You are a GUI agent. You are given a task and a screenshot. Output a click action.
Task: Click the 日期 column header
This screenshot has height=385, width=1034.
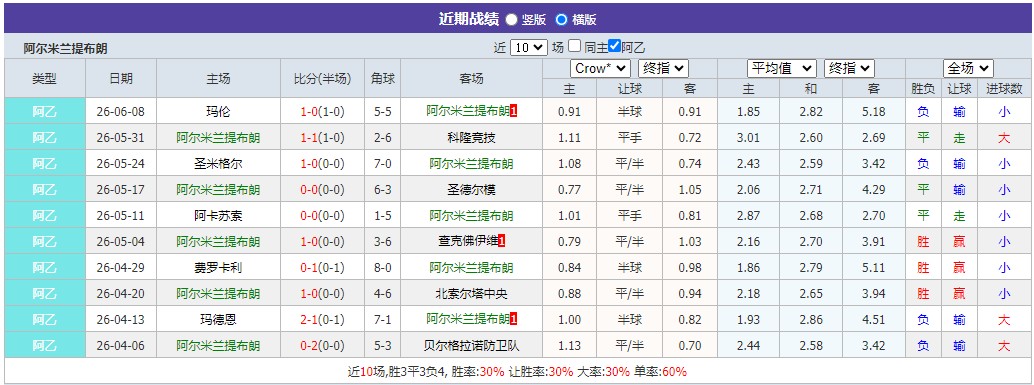click(121, 78)
